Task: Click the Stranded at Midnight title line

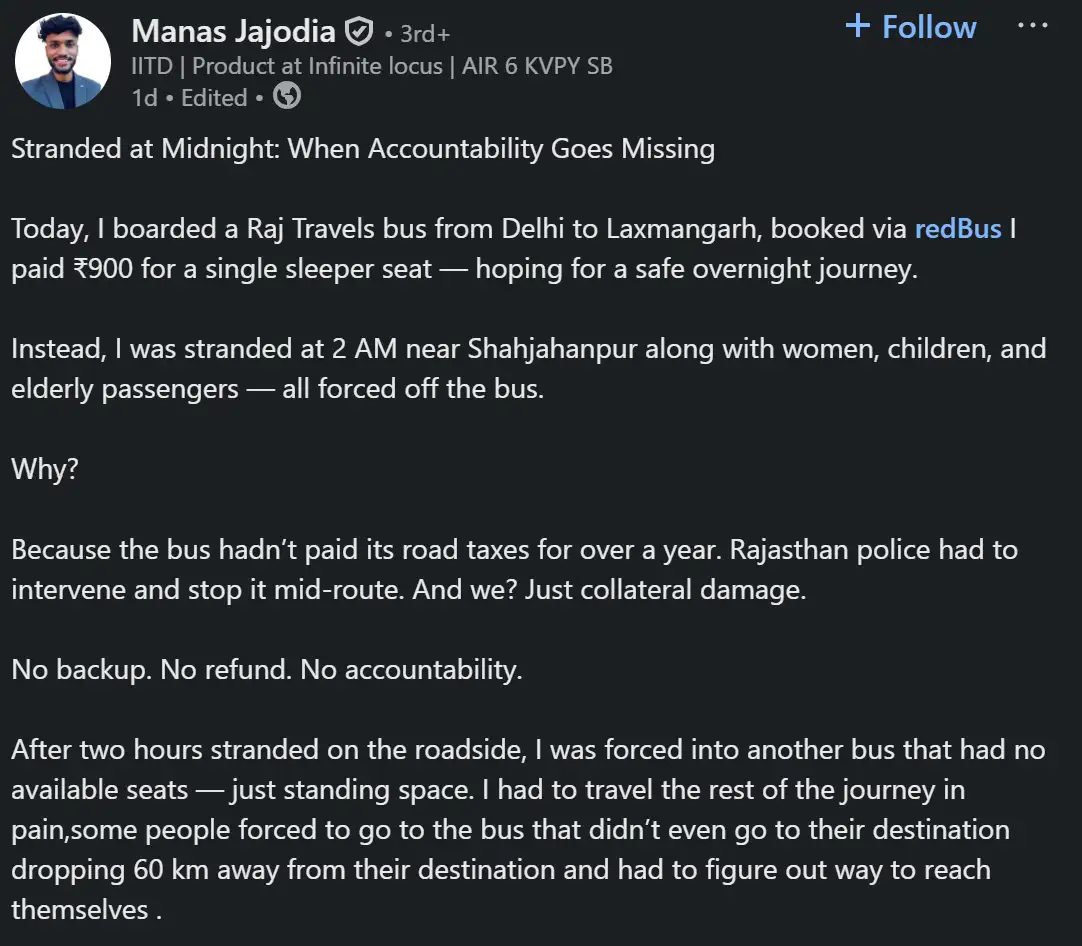Action: [x=362, y=148]
